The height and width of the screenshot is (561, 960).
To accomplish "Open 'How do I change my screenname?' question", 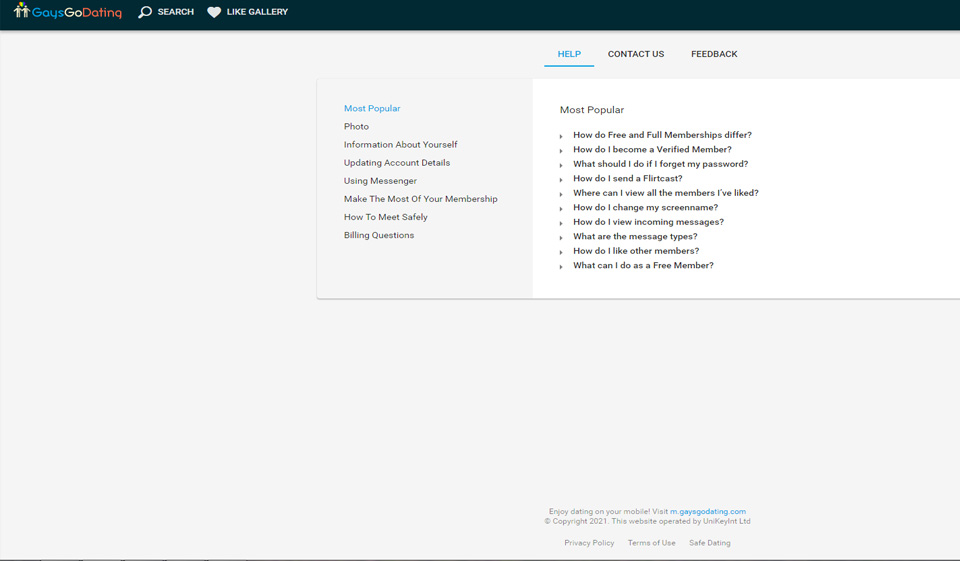I will pos(645,207).
